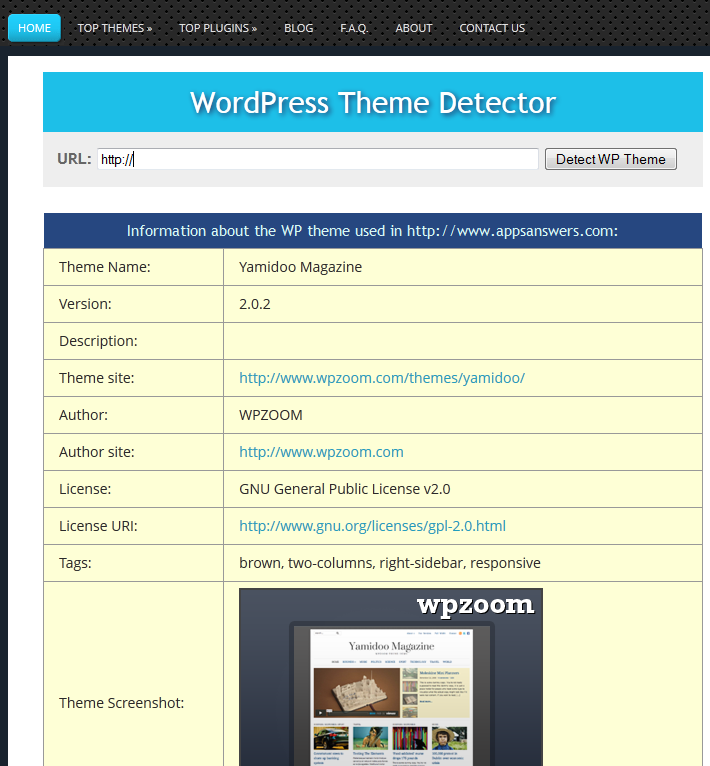This screenshot has height=766, width=710.
Task: Select the version value 2.0.2
Action: click(x=255, y=304)
